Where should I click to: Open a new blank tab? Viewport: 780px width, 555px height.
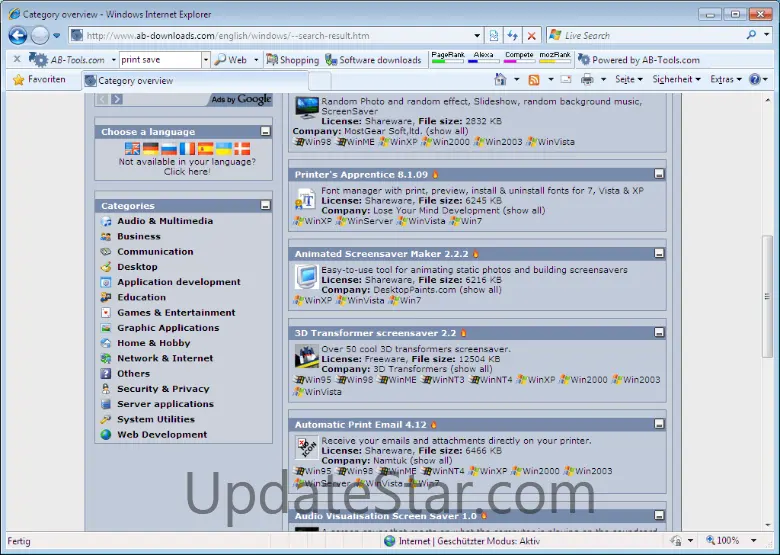click(320, 81)
